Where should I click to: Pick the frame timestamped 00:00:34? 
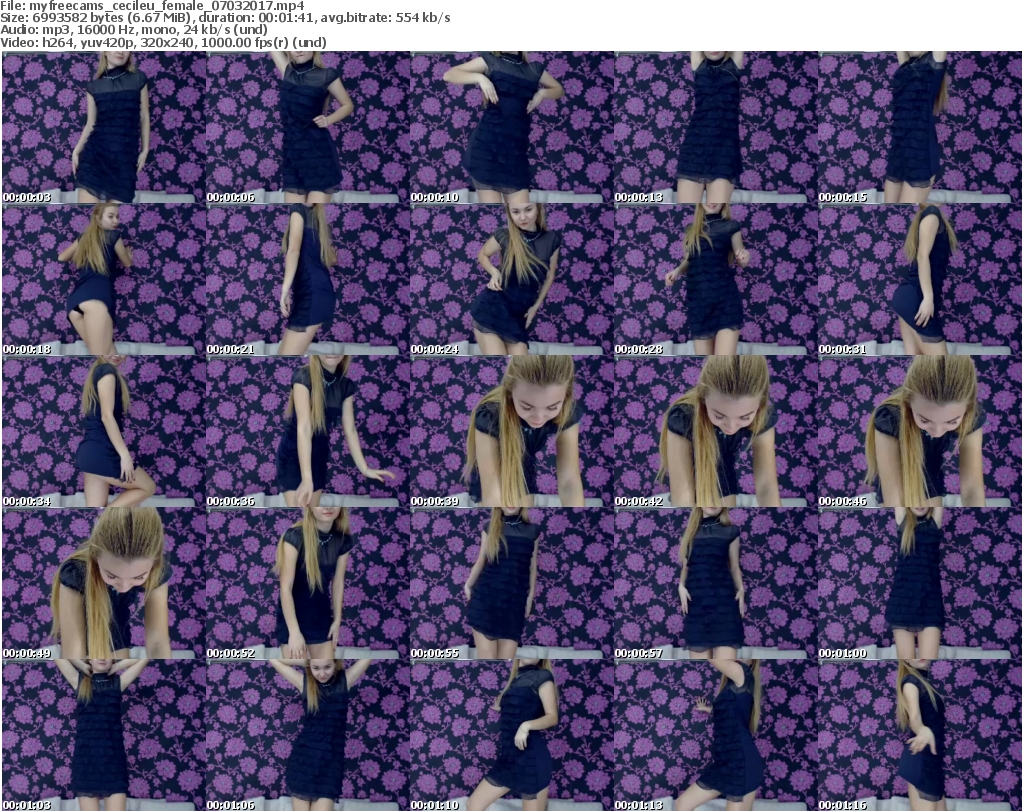coord(104,432)
